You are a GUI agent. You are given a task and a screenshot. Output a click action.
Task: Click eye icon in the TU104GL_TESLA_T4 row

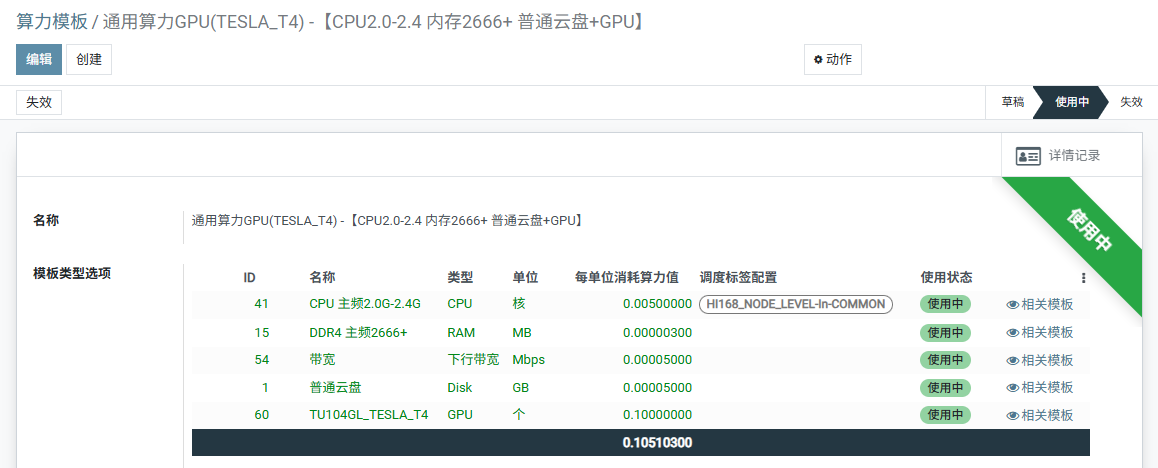pyautogui.click(x=1013, y=416)
